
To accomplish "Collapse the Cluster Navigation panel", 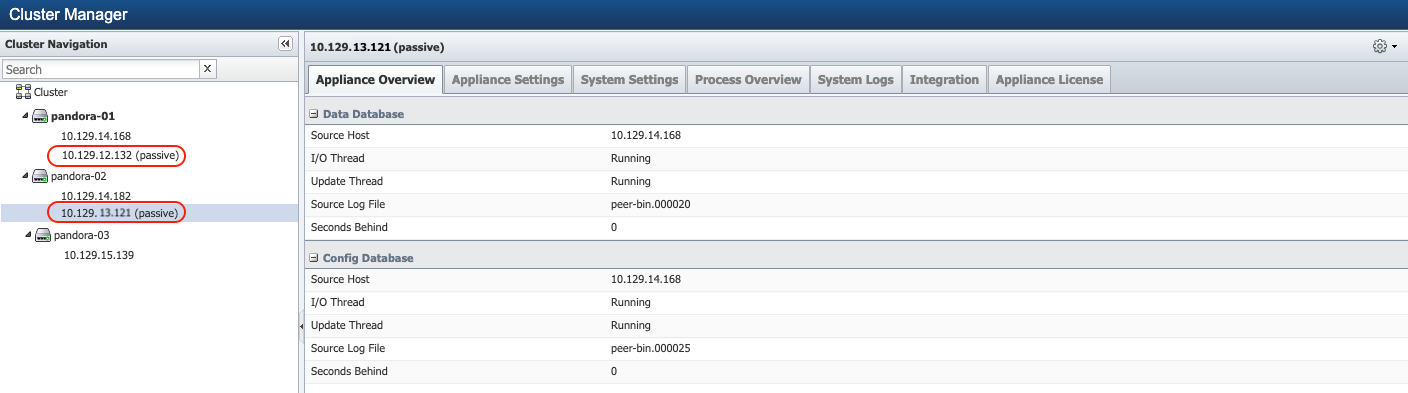I will (285, 44).
